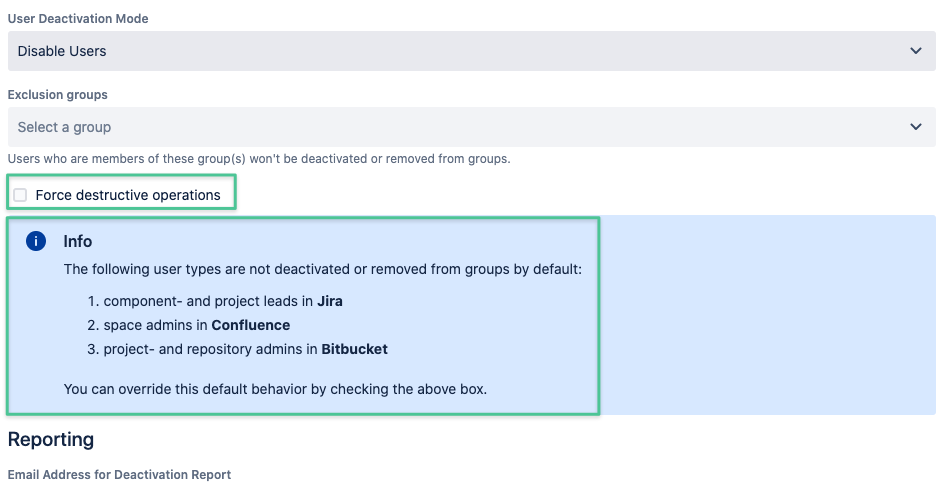948x484 pixels.
Task: Click the bold Jira text
Action: (x=330, y=301)
